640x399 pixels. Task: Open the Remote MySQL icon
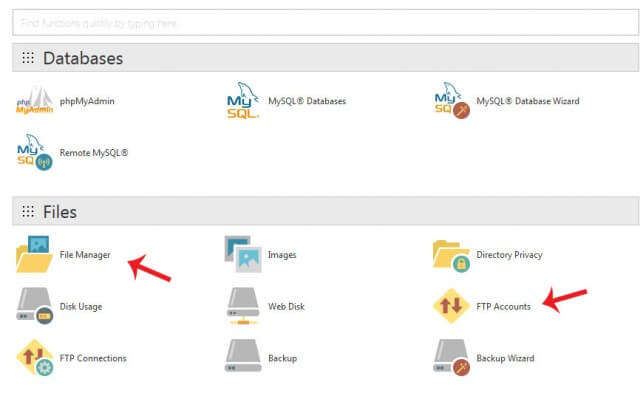tap(35, 152)
